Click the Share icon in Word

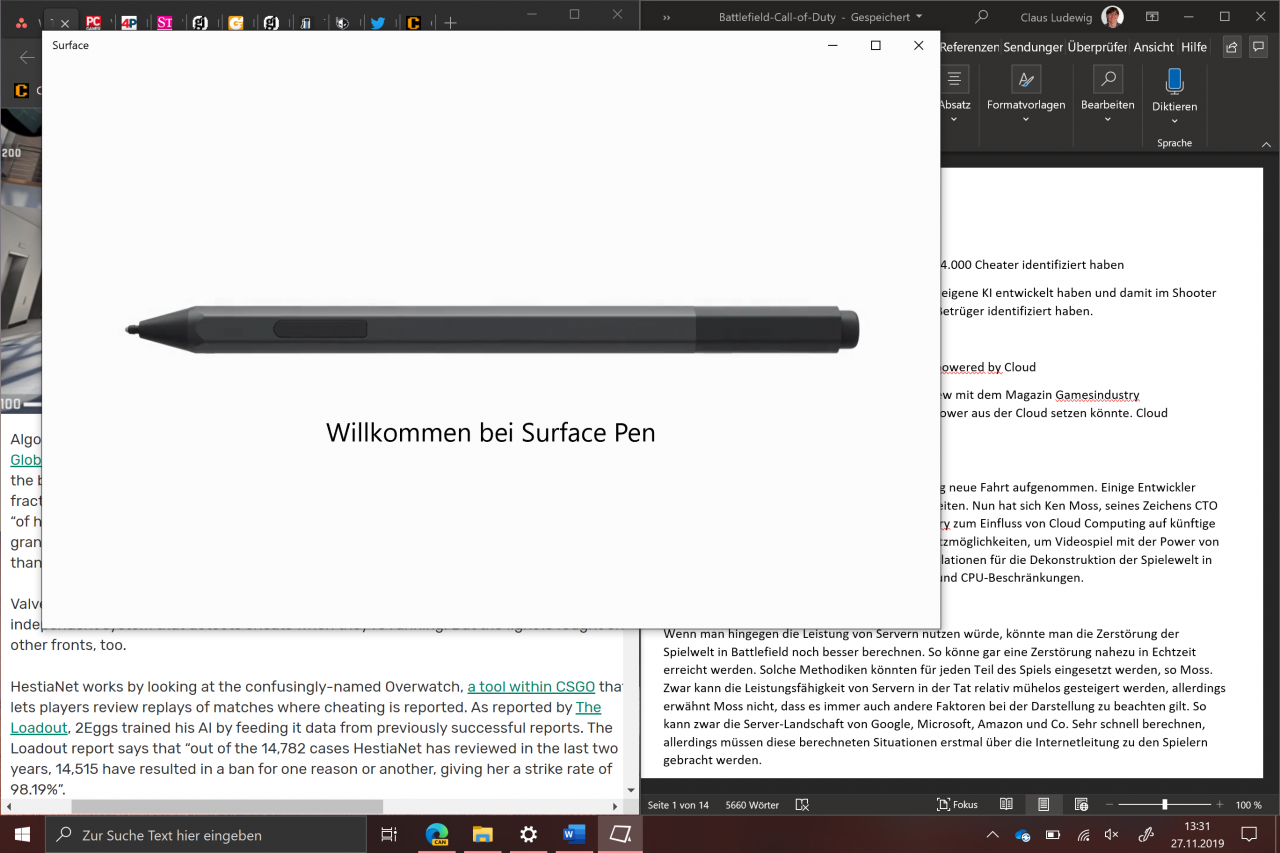tap(1232, 47)
